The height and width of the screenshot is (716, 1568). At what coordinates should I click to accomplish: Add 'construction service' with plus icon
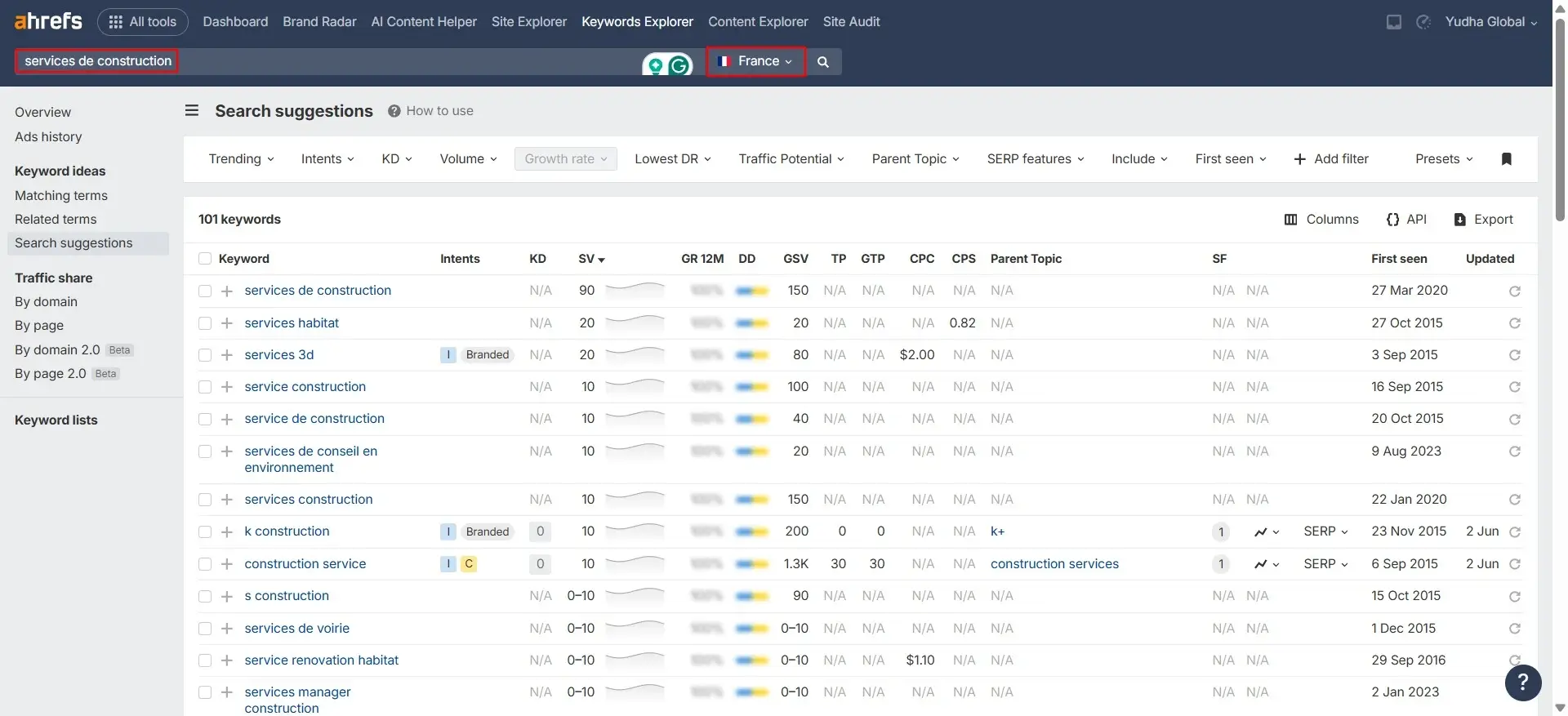pyautogui.click(x=227, y=564)
